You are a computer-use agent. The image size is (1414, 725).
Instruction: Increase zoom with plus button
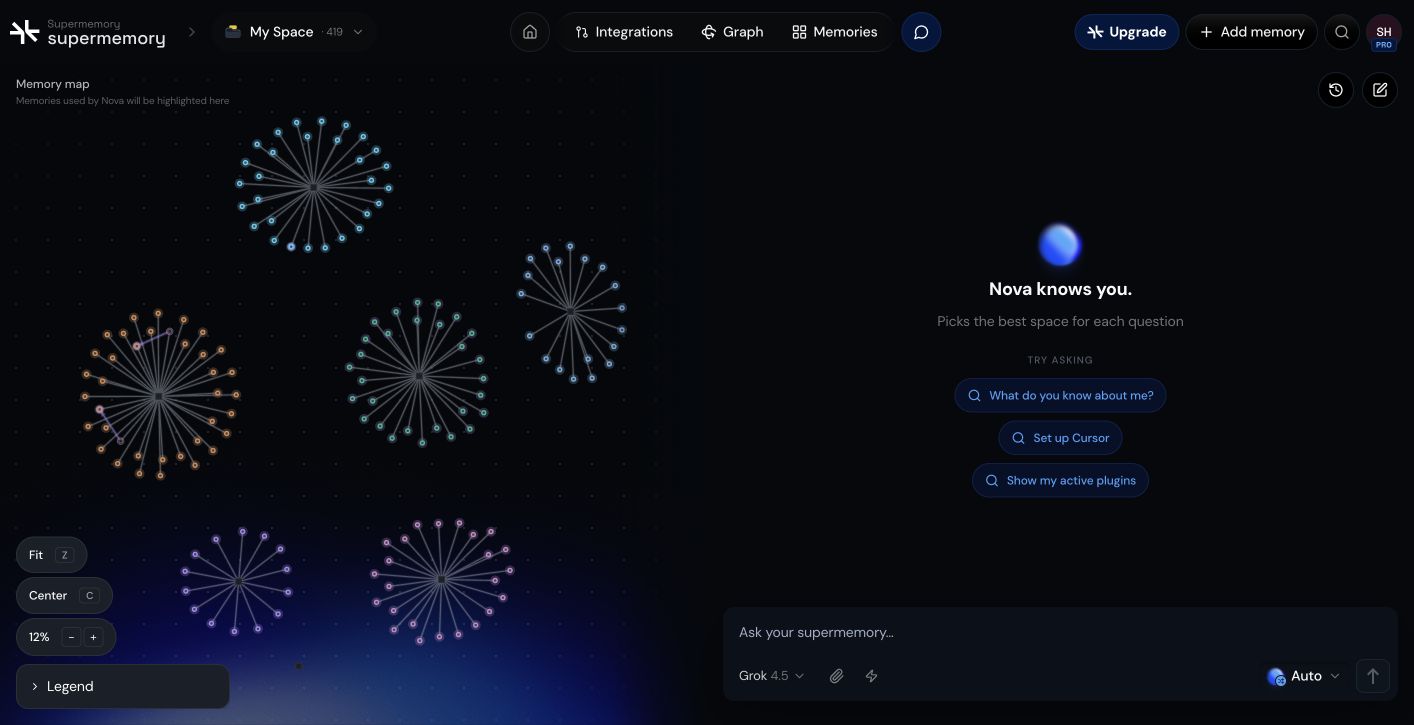point(94,637)
